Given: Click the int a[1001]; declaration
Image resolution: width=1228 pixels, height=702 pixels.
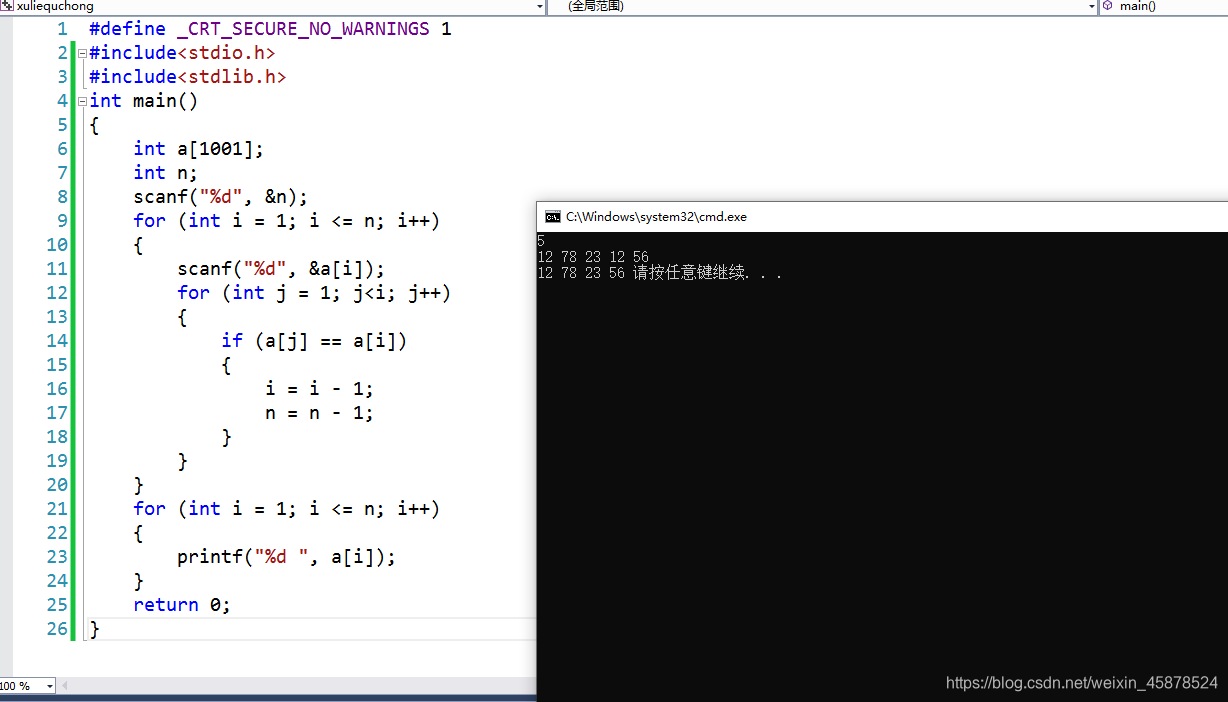Looking at the screenshot, I should (199, 149).
